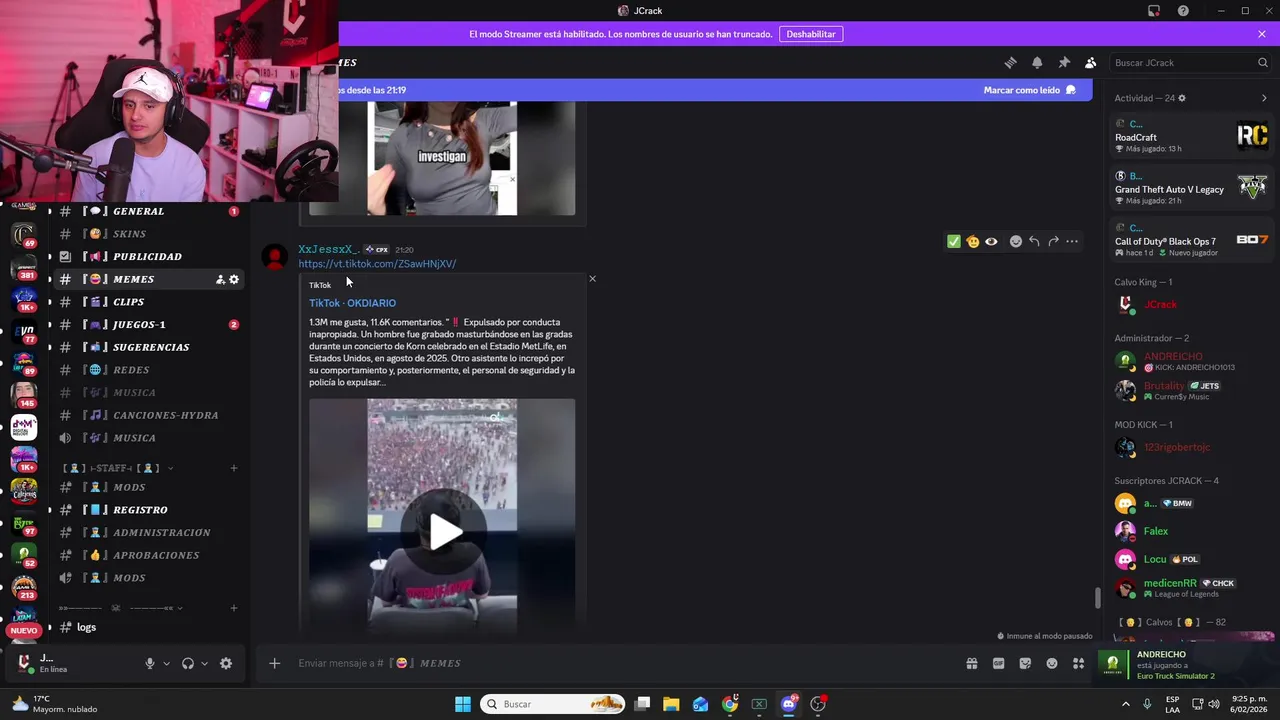This screenshot has width=1280, height=720.
Task: Open the 'investigan' video thumbnail
Action: click(442, 158)
